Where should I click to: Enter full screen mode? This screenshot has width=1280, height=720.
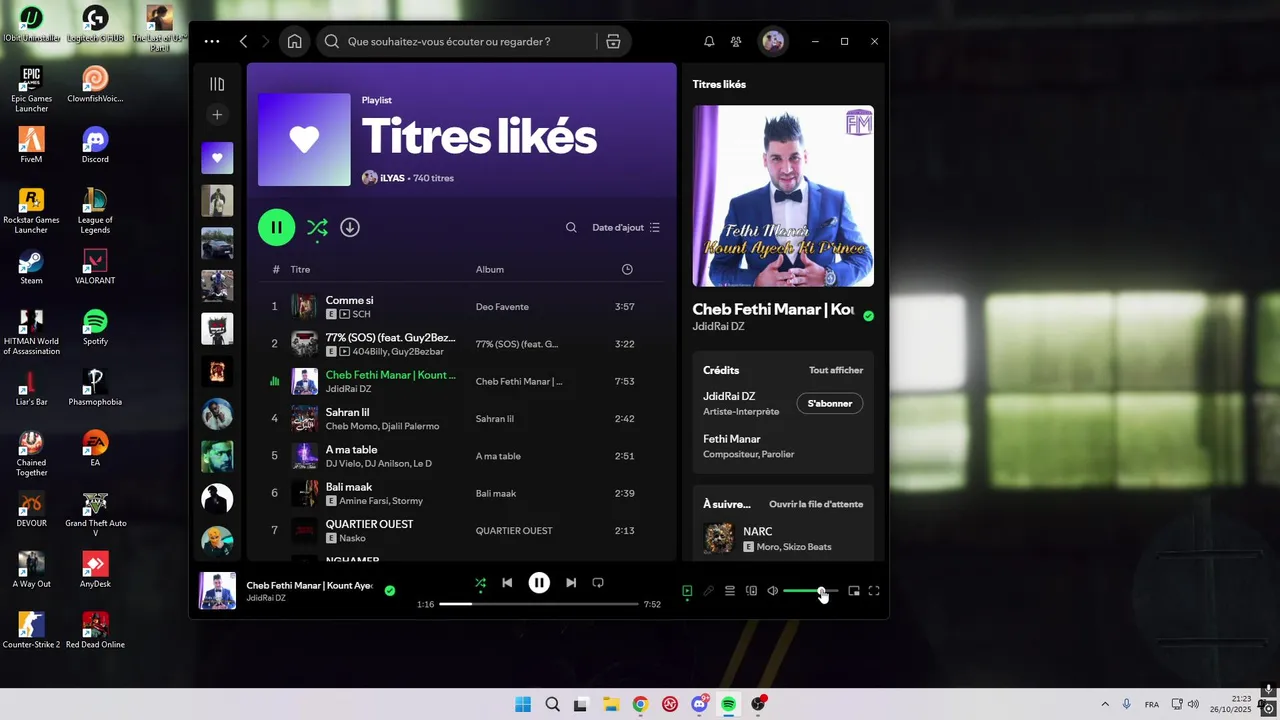click(x=874, y=591)
